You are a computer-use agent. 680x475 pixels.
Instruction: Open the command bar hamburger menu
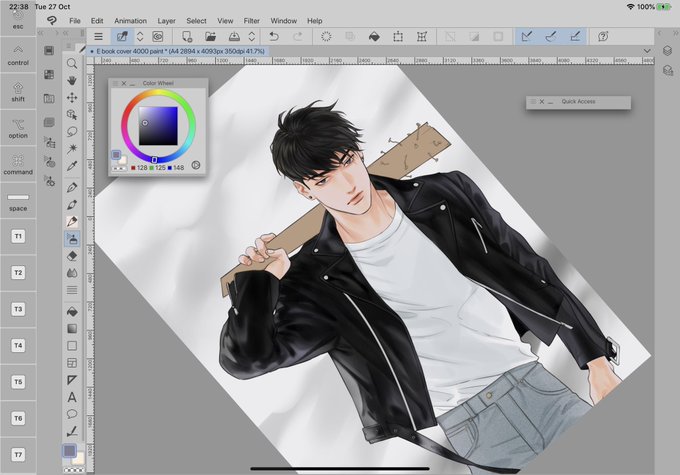pyautogui.click(x=98, y=36)
